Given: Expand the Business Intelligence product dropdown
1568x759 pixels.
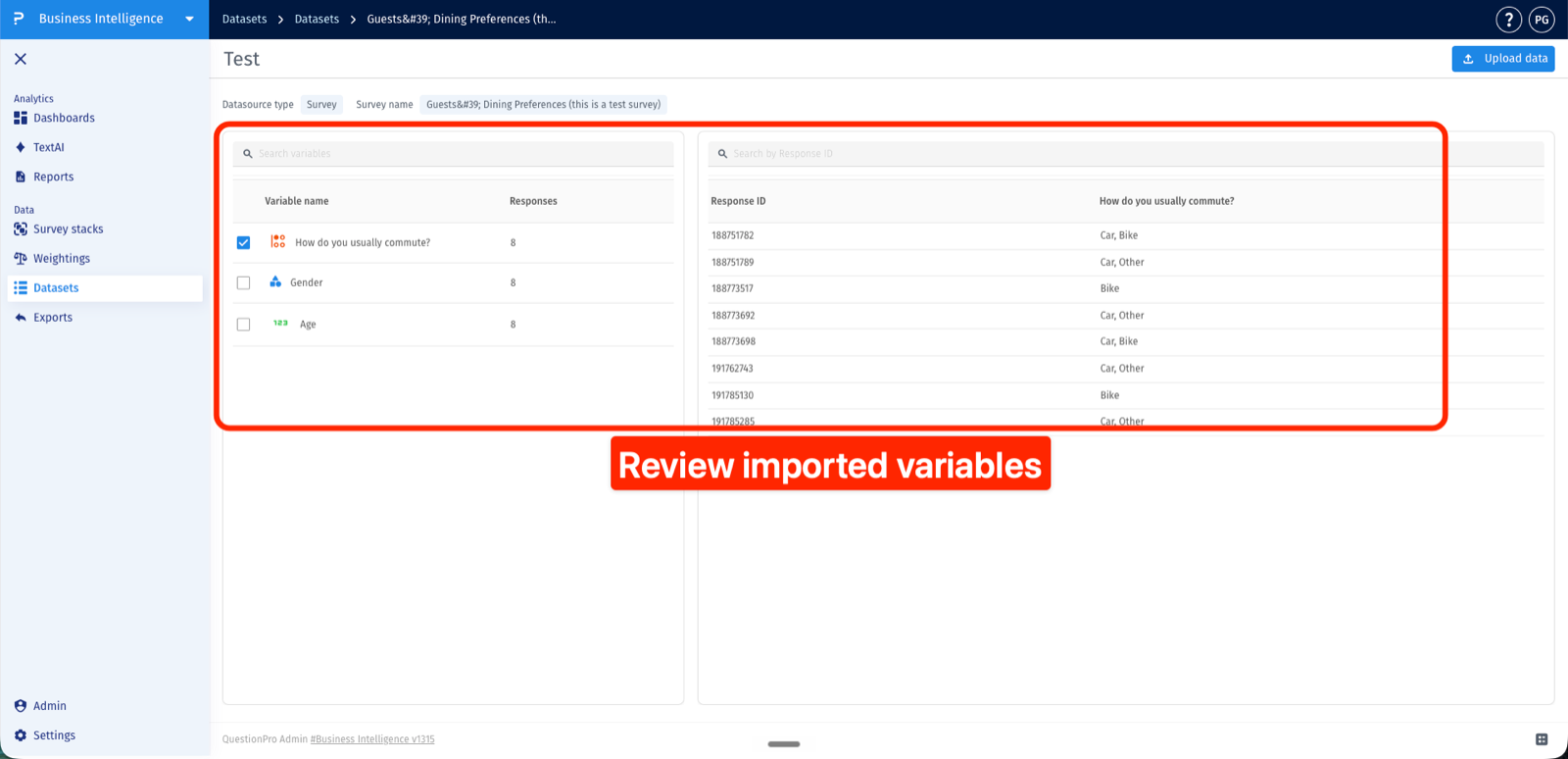Looking at the screenshot, I should [x=189, y=19].
